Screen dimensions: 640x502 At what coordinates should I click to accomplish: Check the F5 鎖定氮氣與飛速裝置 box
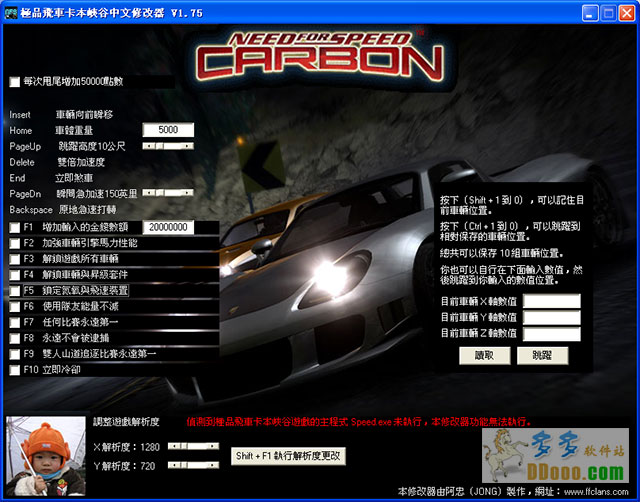15,291
